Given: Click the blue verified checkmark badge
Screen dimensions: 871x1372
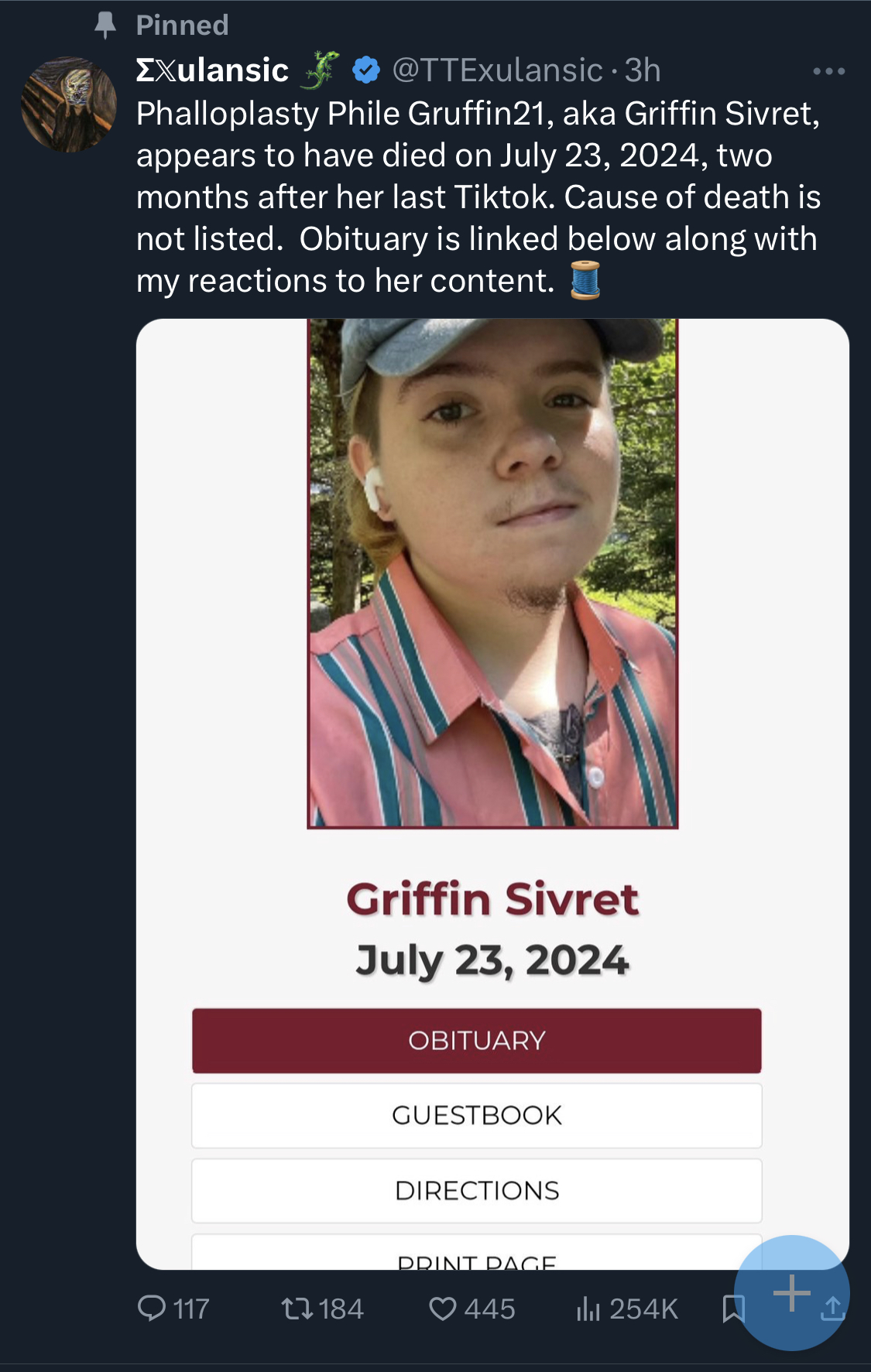Looking at the screenshot, I should [366, 70].
